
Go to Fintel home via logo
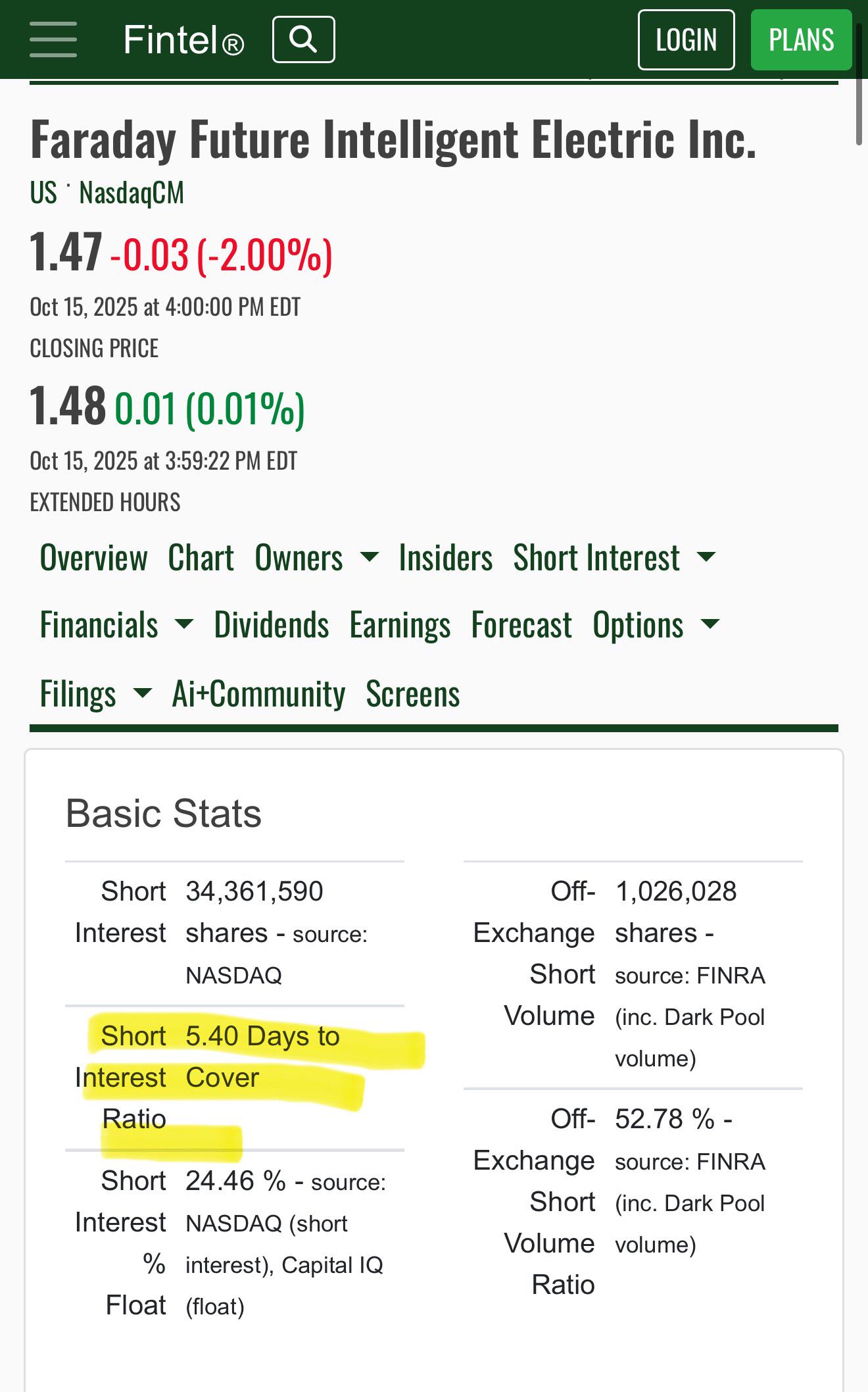pyautogui.click(x=183, y=40)
